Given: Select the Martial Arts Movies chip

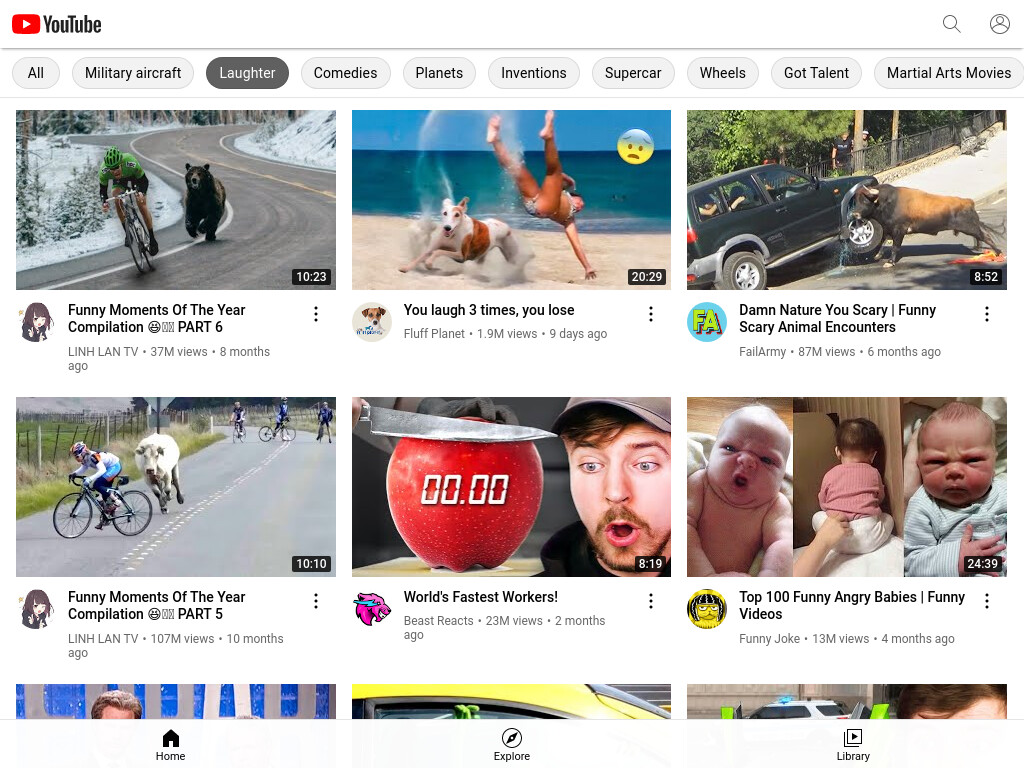Looking at the screenshot, I should pyautogui.click(x=949, y=73).
